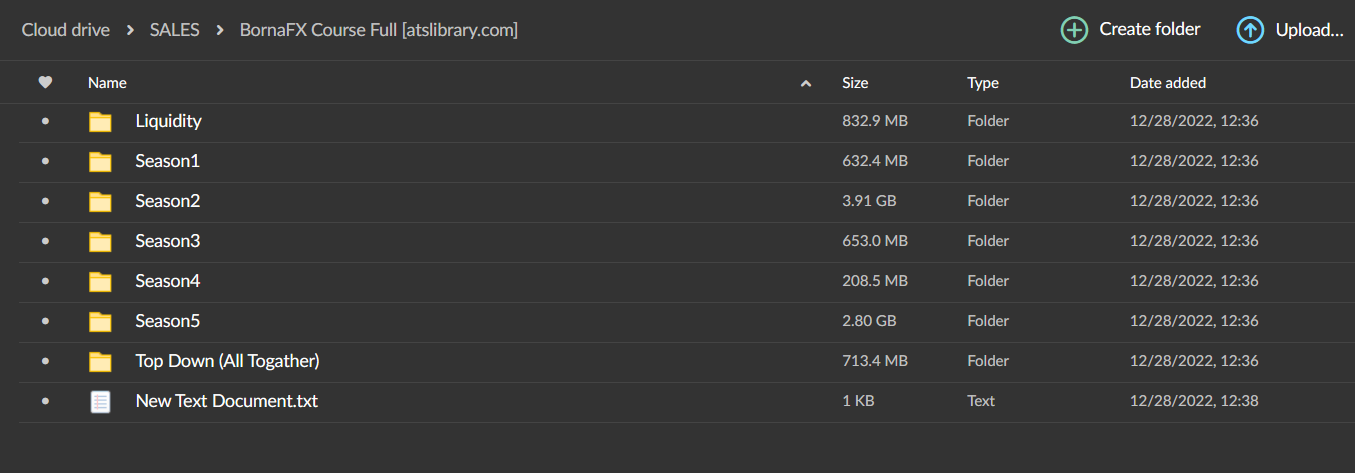
Task: Click the Liquidity folder icon
Action: pos(100,122)
